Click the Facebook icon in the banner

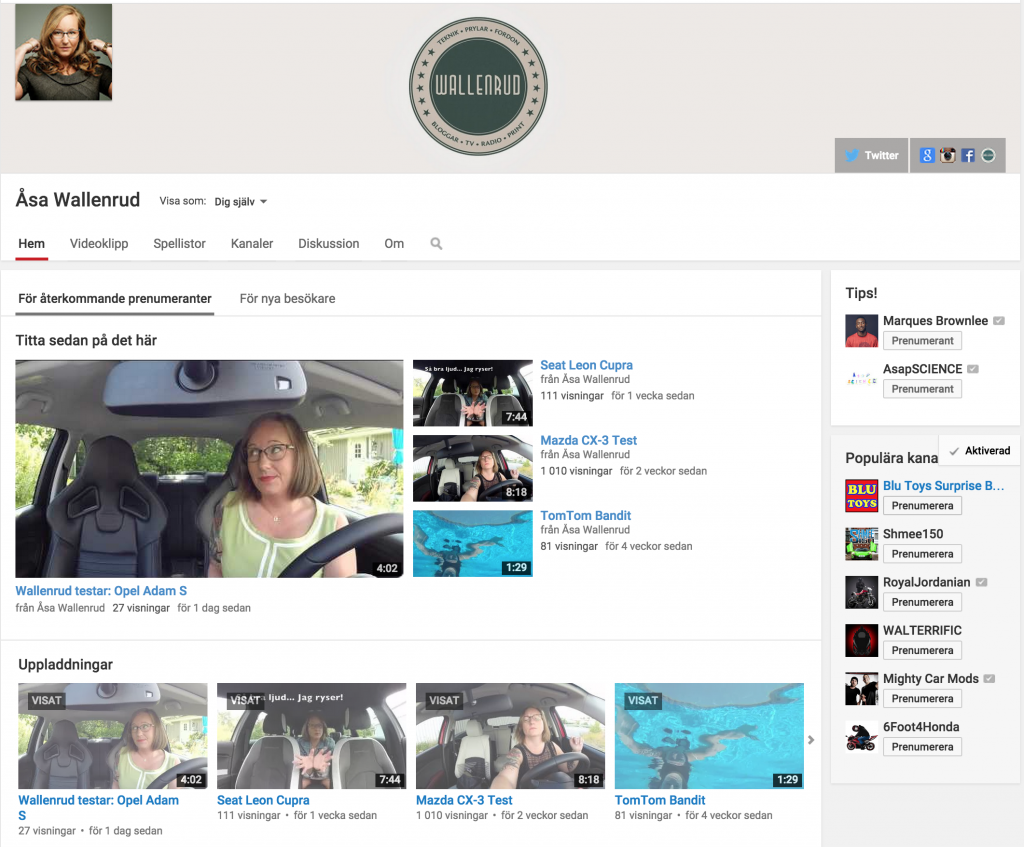pyautogui.click(x=968, y=155)
